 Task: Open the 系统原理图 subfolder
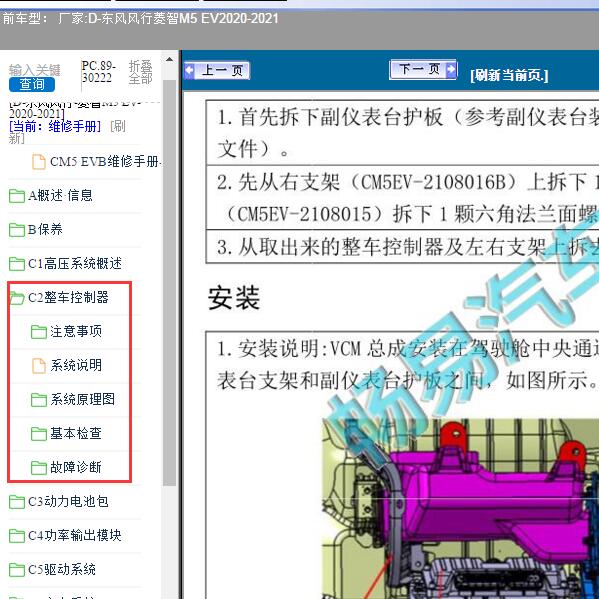(x=83, y=399)
